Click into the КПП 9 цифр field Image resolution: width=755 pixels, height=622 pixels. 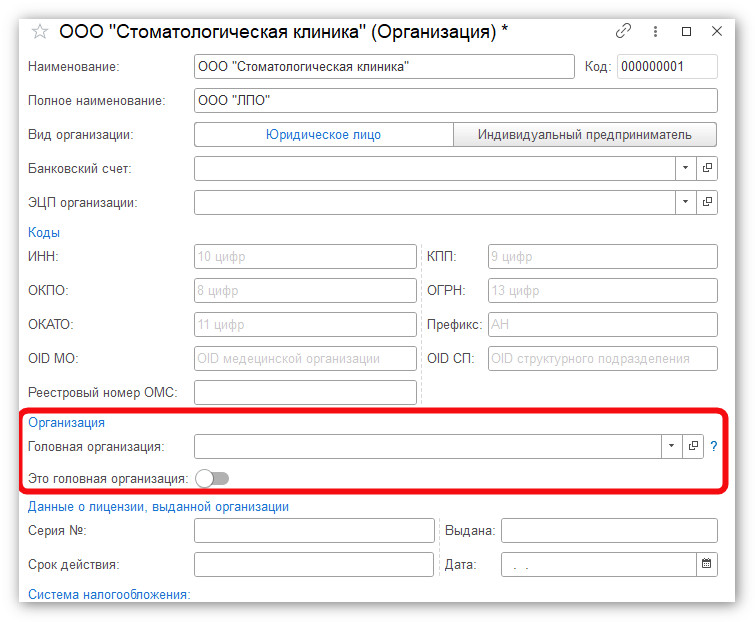pyautogui.click(x=602, y=256)
